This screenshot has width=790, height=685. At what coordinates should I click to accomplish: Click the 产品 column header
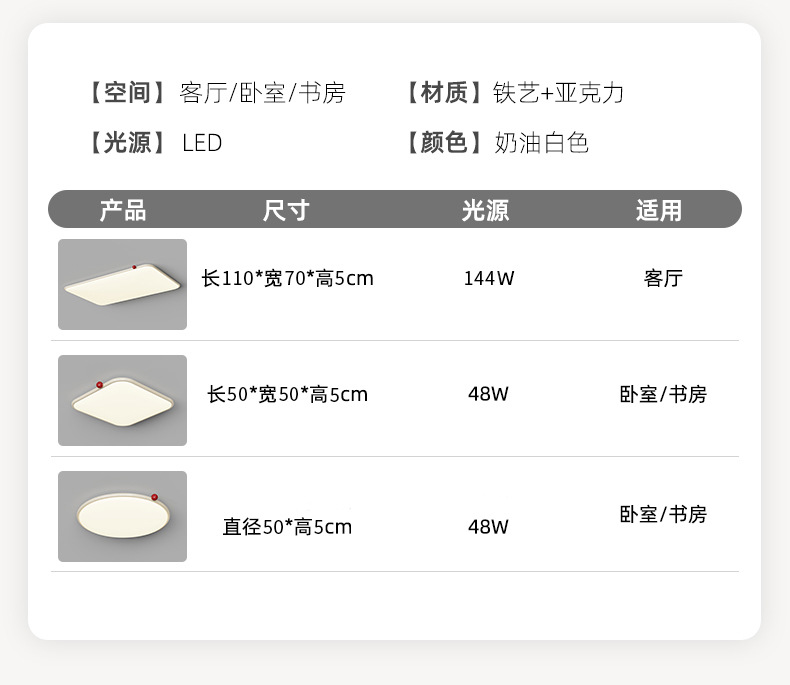tap(123, 210)
